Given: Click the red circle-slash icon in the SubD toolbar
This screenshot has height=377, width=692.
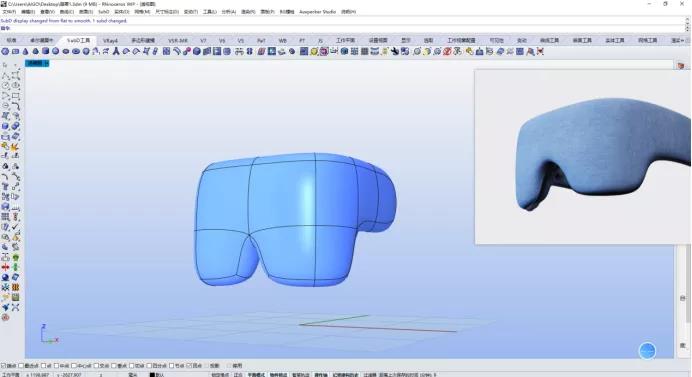Looking at the screenshot, I should click(447, 52).
